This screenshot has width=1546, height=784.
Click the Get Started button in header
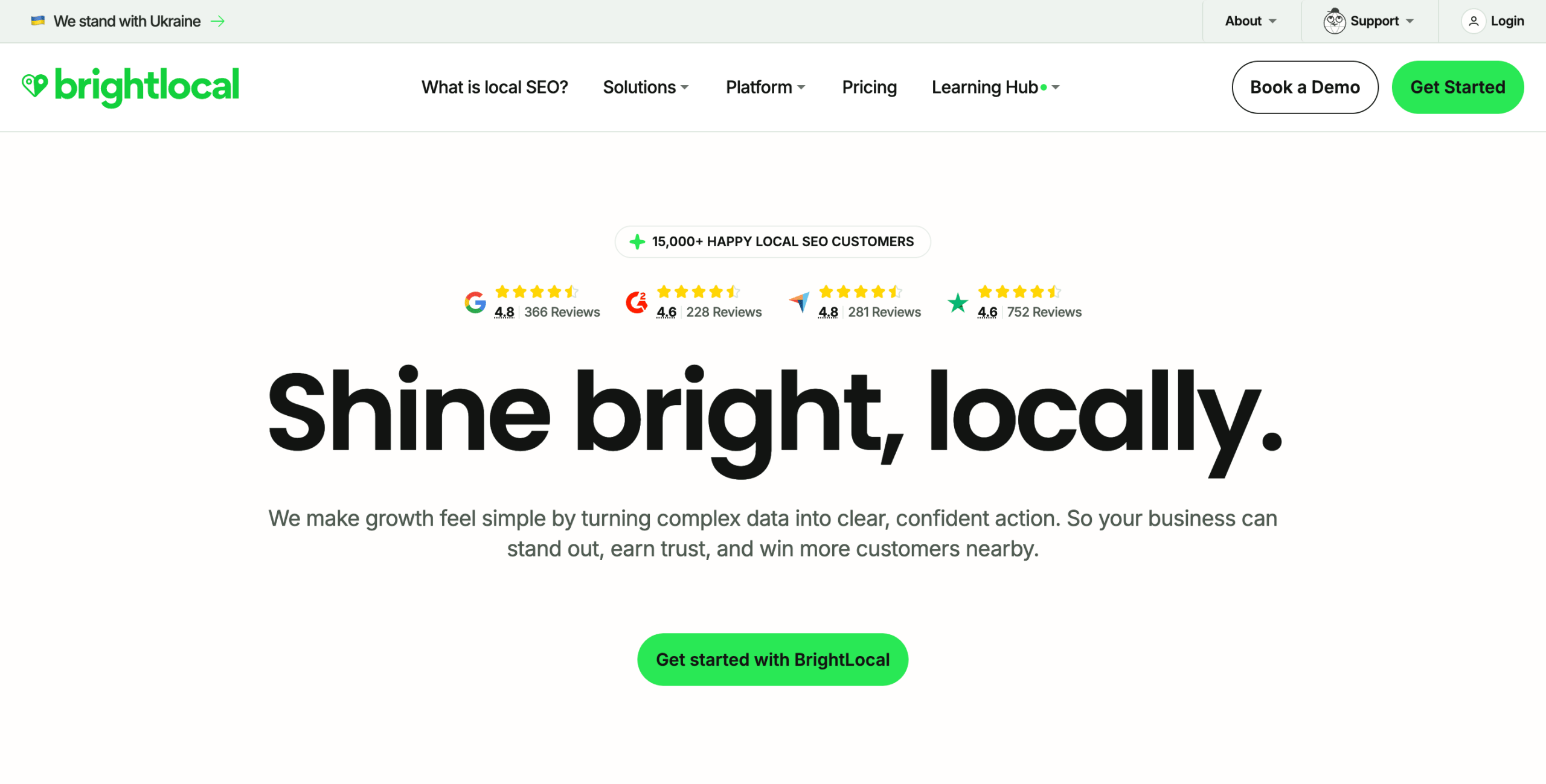(x=1458, y=87)
